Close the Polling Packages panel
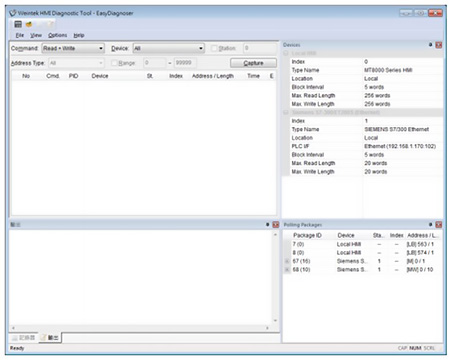Image resolution: width=450 pixels, height=364 pixels. 439,225
